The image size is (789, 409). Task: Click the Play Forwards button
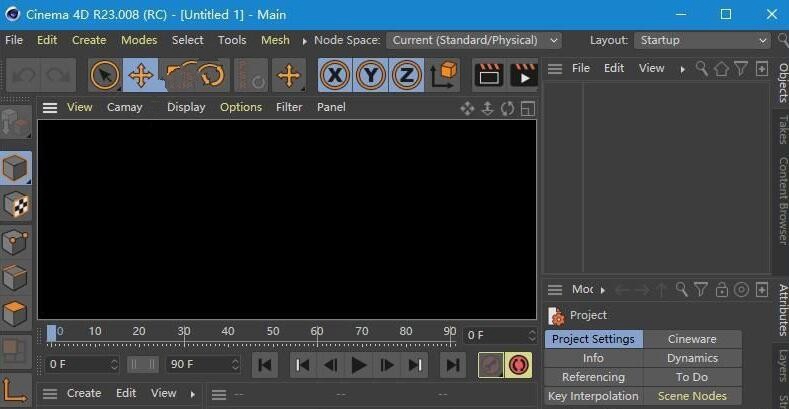point(358,365)
